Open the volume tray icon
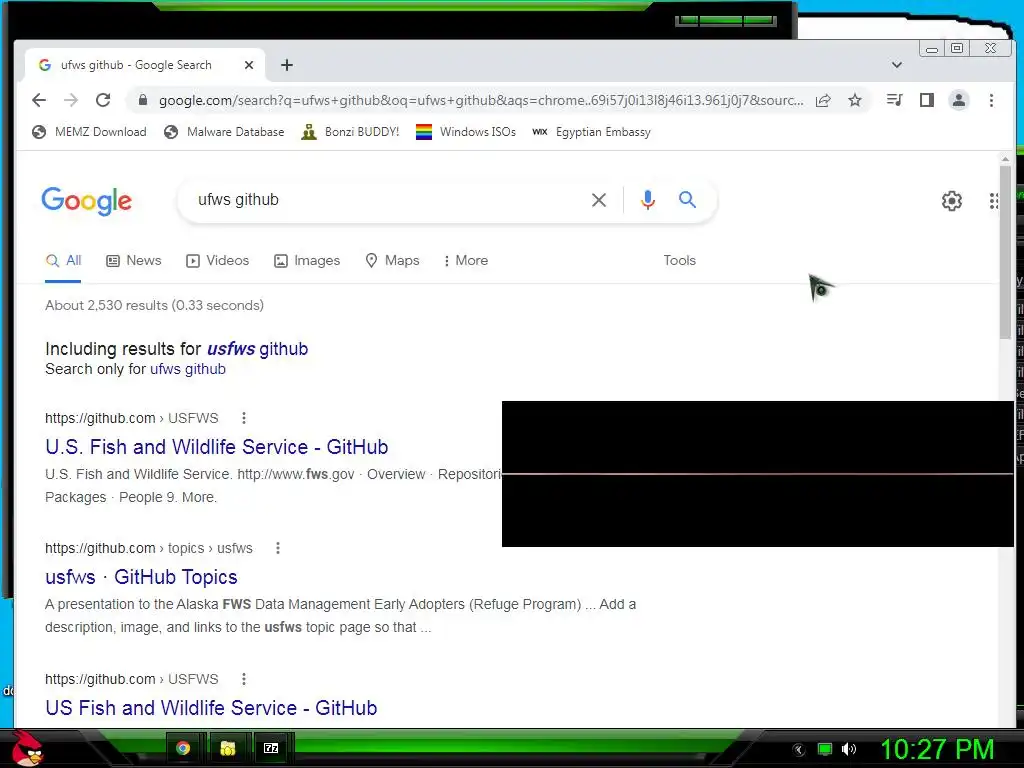This screenshot has width=1024, height=768. [x=848, y=749]
